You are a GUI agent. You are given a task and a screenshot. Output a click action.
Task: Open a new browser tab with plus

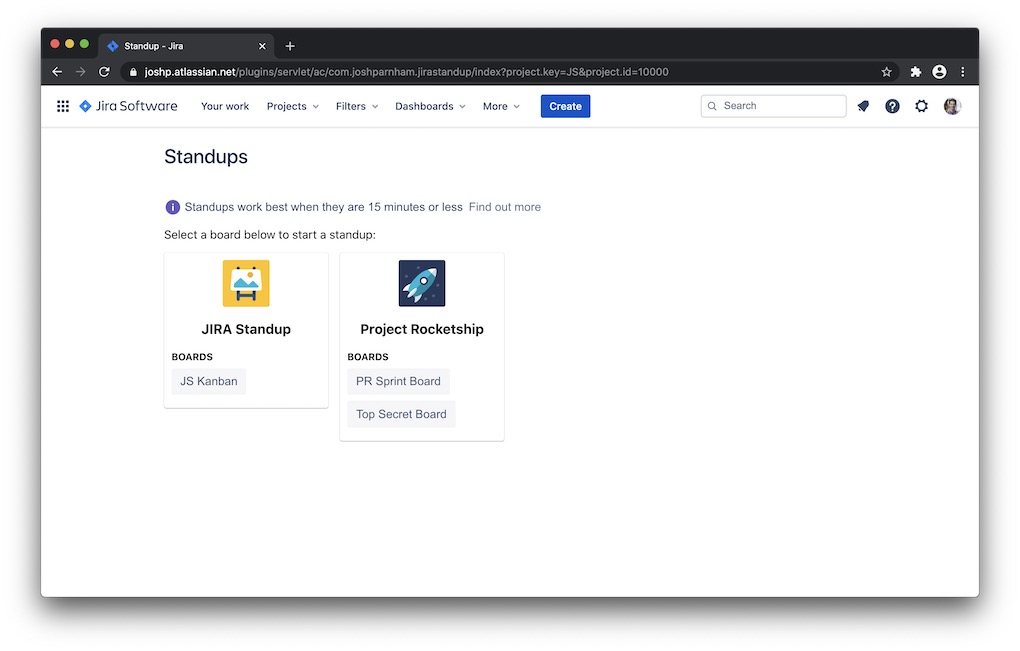point(290,46)
